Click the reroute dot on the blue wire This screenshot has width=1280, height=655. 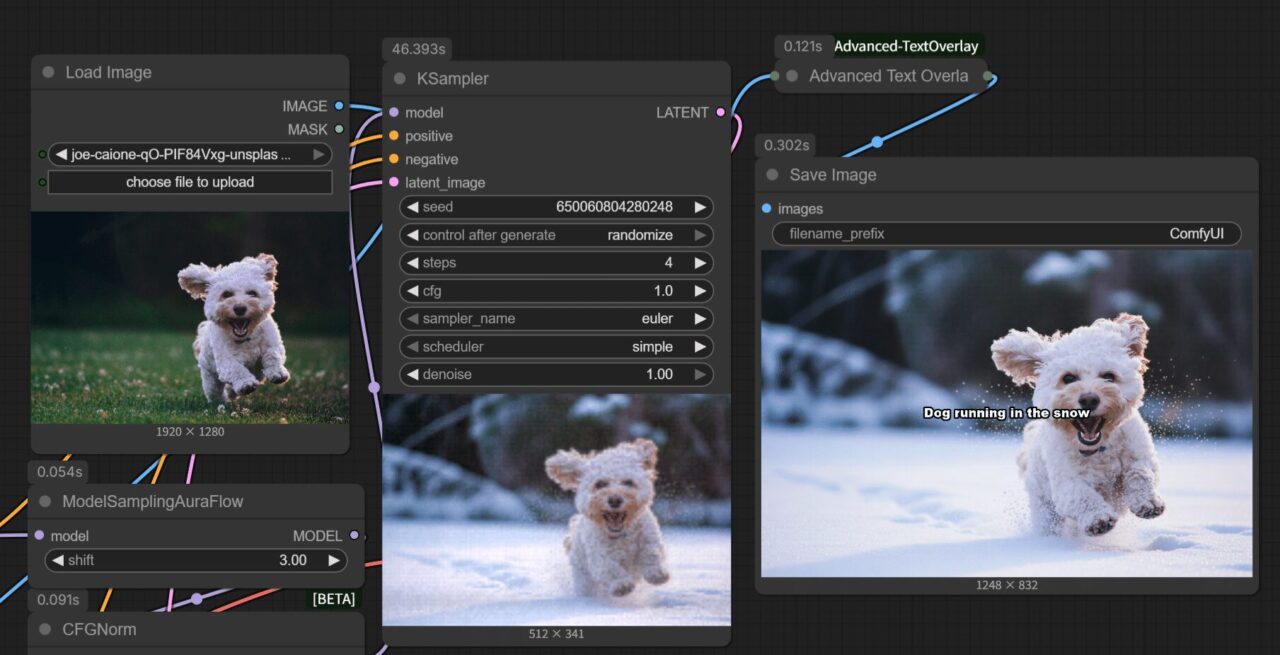coord(877,142)
